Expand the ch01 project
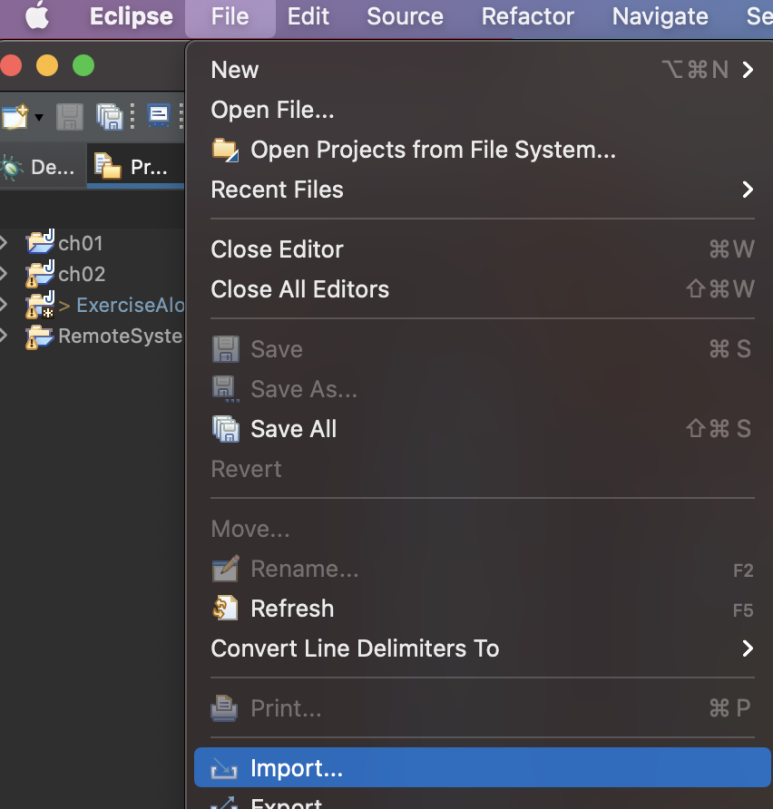 [4, 242]
